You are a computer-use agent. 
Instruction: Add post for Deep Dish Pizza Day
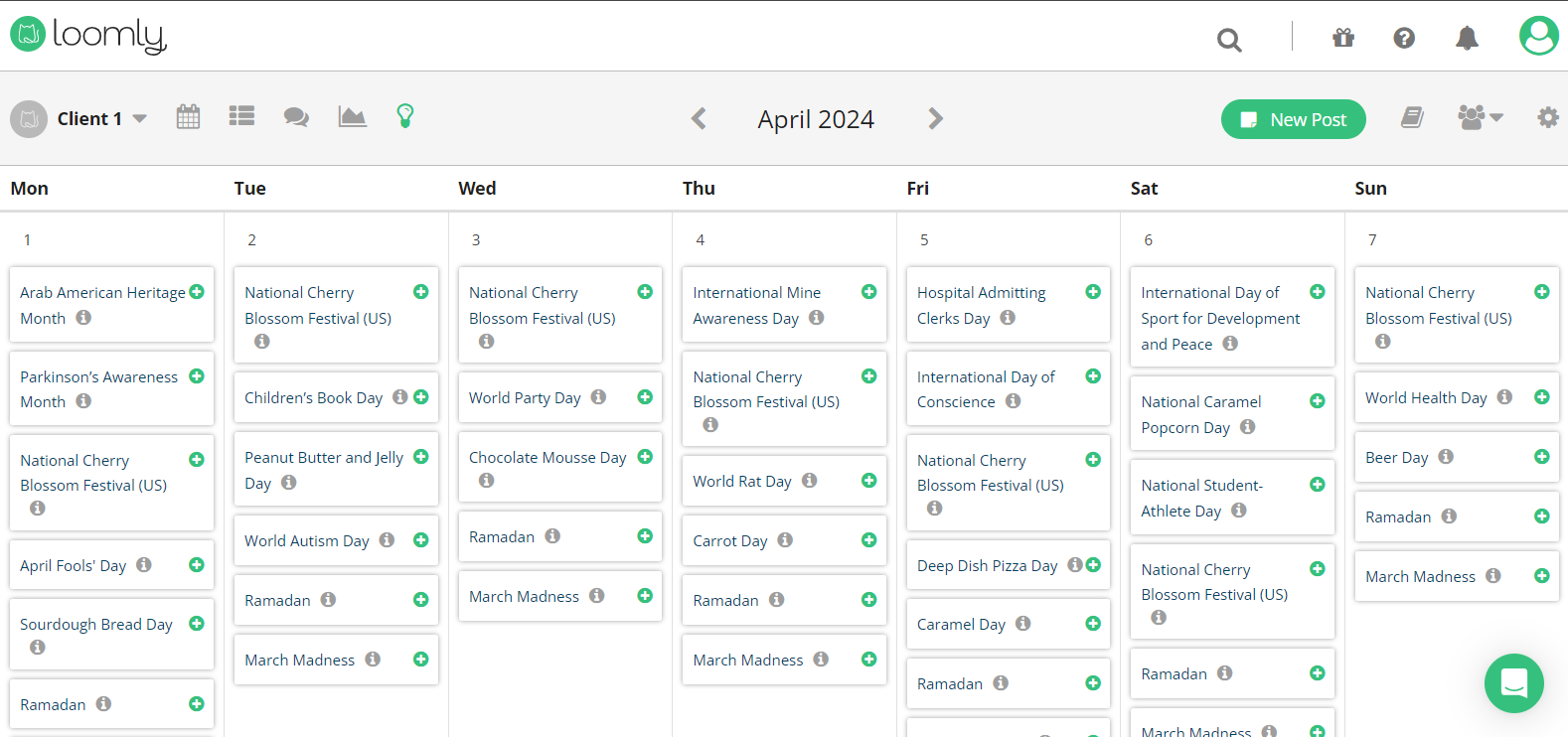[1093, 565]
